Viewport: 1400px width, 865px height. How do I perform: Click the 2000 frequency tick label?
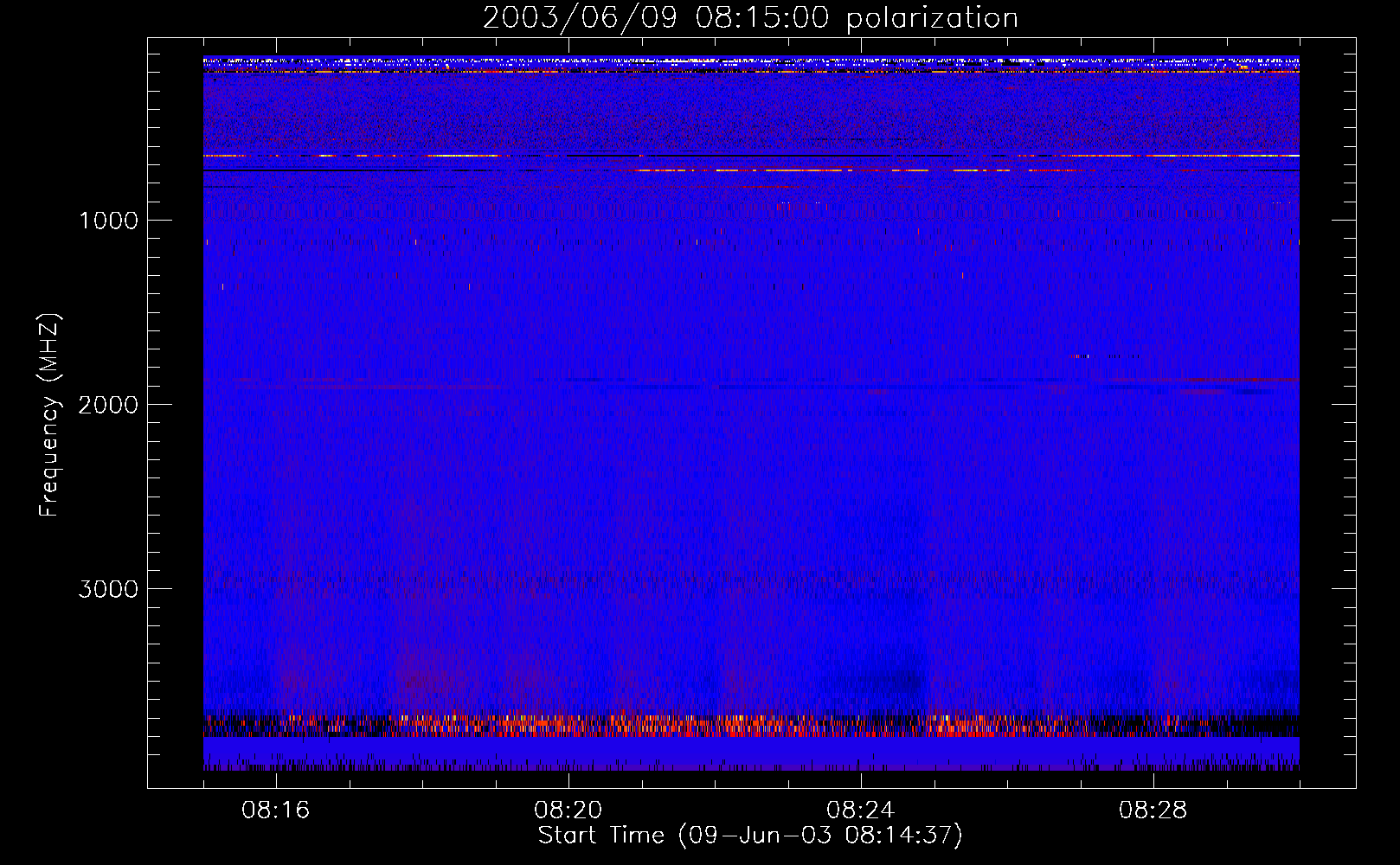[x=108, y=405]
